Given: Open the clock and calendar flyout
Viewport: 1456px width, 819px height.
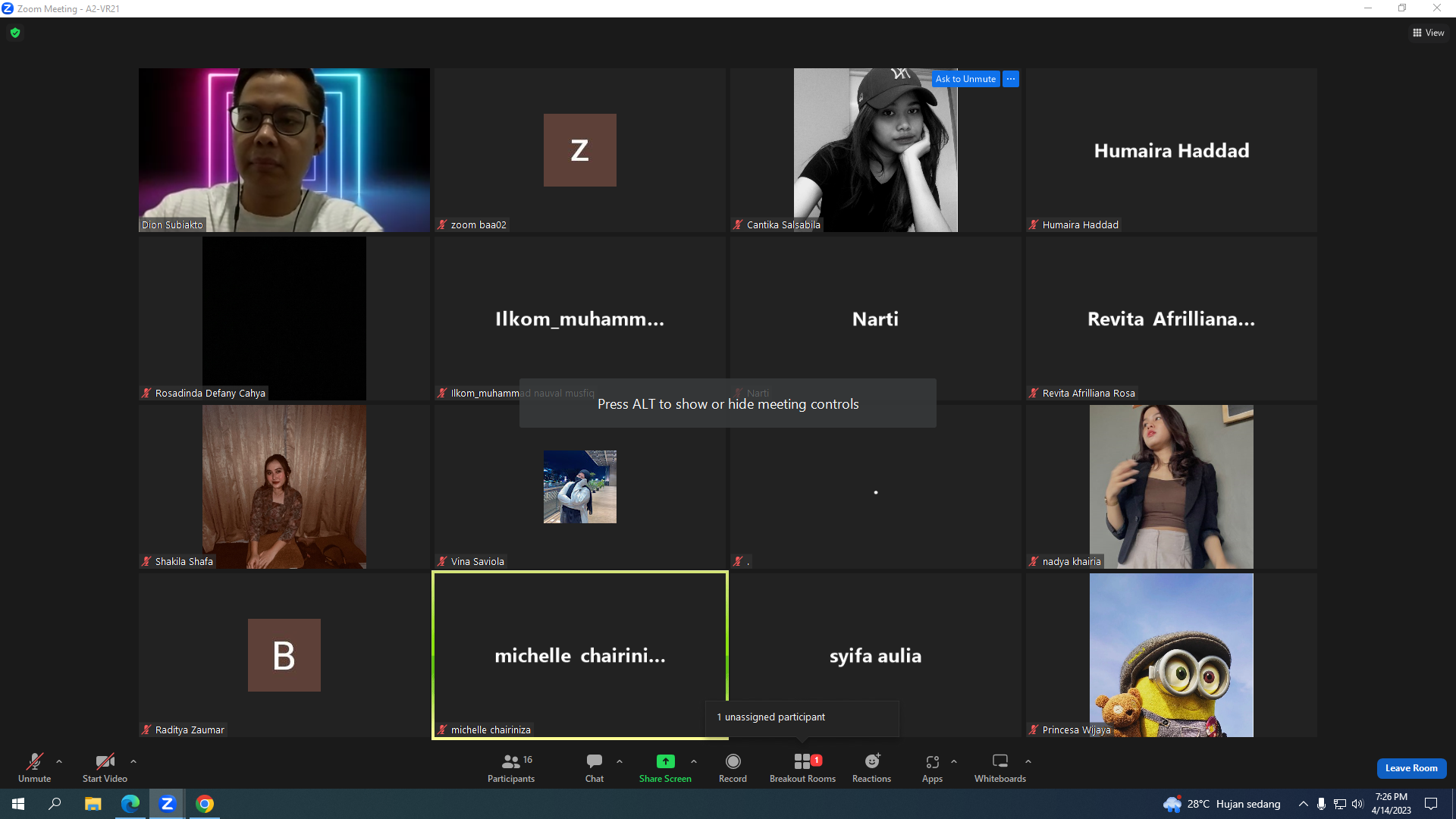Looking at the screenshot, I should [x=1392, y=804].
